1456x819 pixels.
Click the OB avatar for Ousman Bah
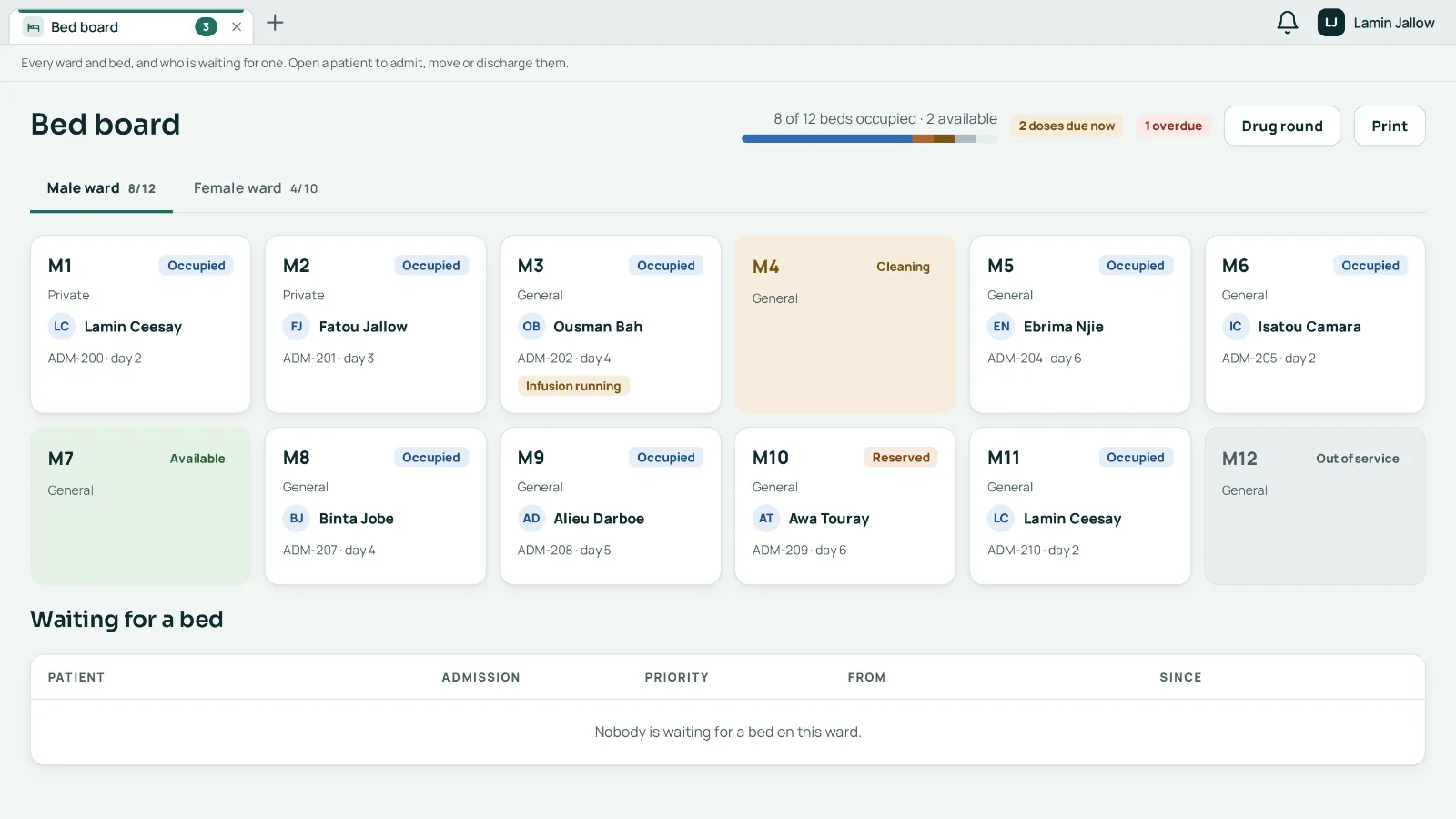click(531, 327)
